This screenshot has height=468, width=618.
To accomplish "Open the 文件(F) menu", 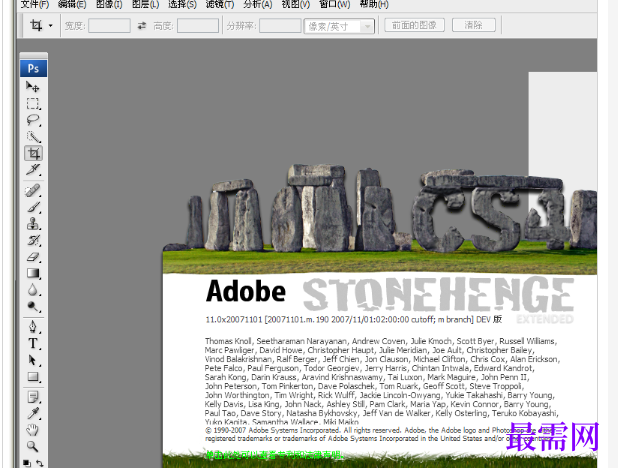I will click(x=35, y=5).
